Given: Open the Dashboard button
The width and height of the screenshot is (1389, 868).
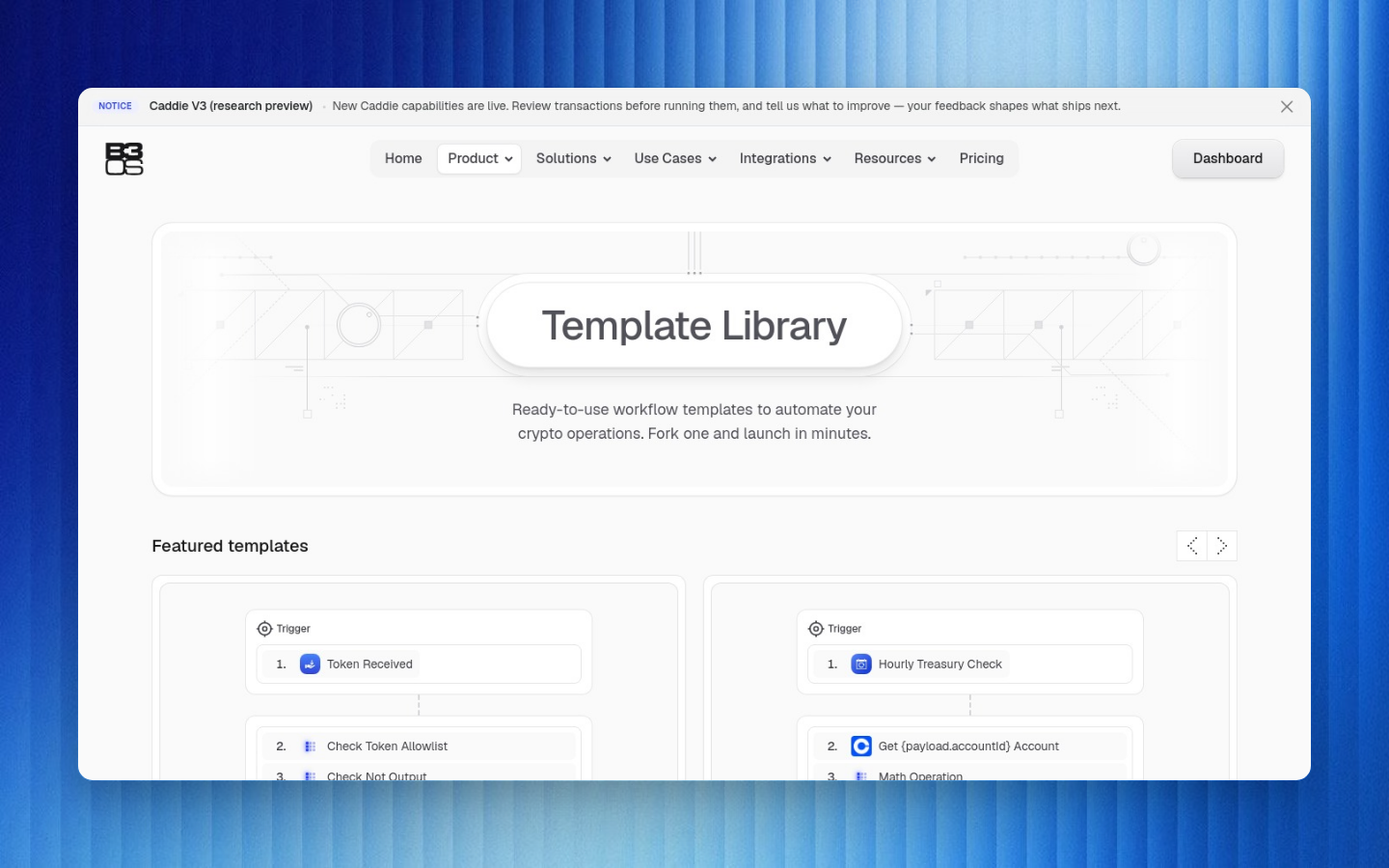Looking at the screenshot, I should 1228,159.
